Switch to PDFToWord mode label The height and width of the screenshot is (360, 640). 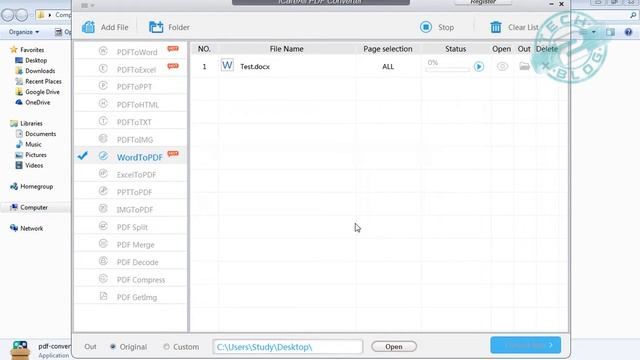point(137,52)
